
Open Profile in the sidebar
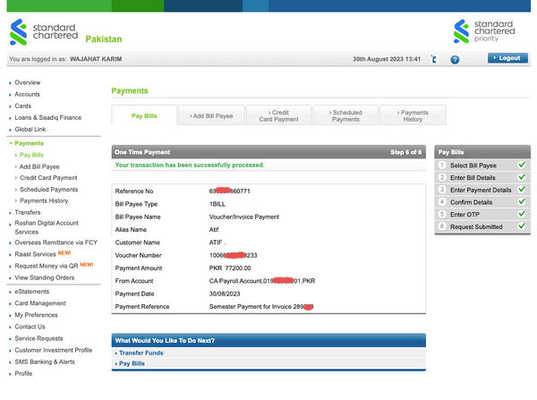[23, 373]
